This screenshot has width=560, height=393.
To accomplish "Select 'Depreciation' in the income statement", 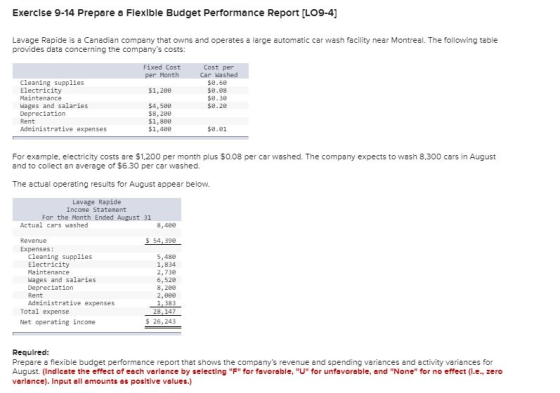I will pyautogui.click(x=50, y=288).
